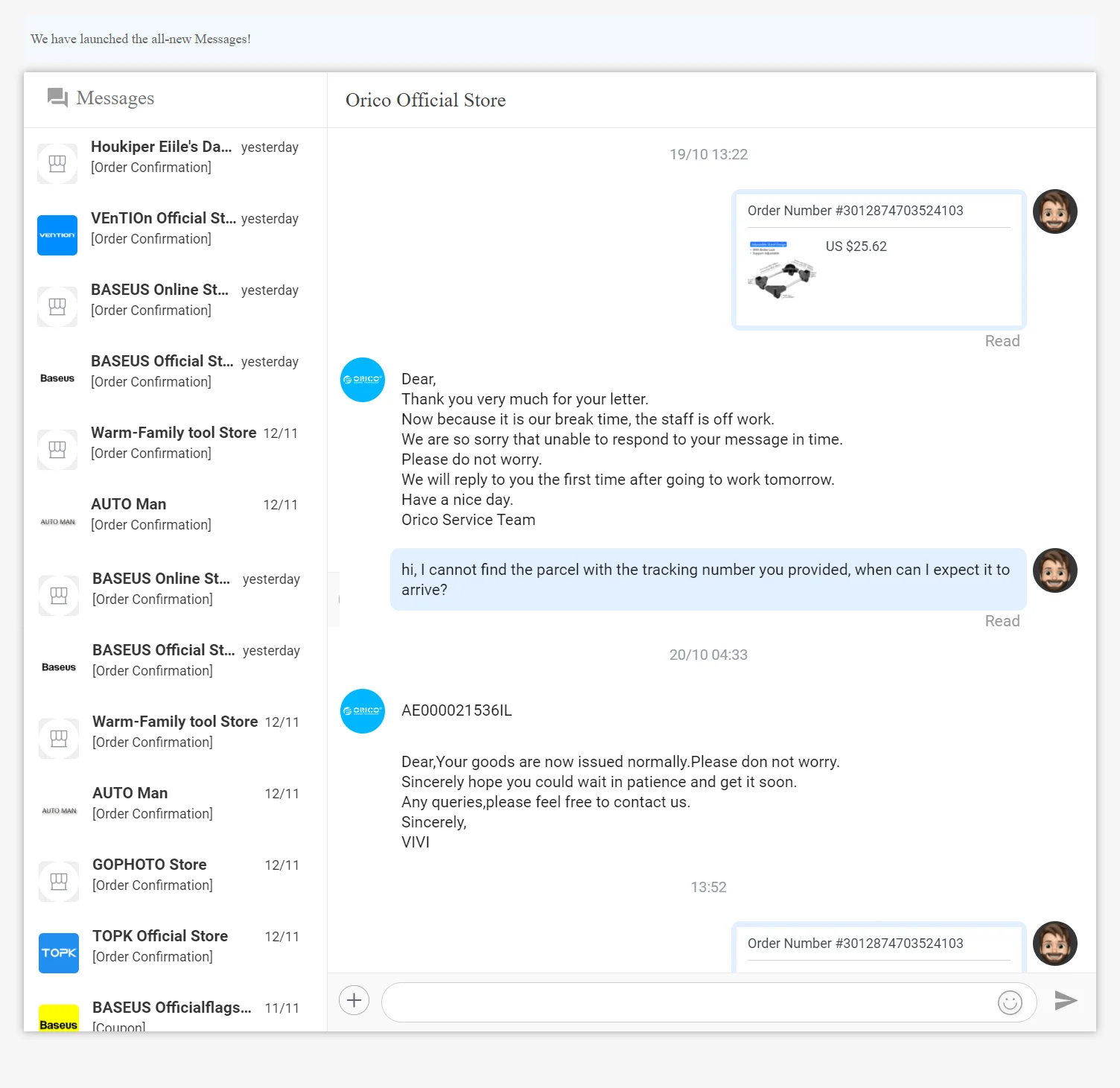Click the 20/10 04:33 timestamp
This screenshot has height=1088, width=1120.
pos(708,655)
